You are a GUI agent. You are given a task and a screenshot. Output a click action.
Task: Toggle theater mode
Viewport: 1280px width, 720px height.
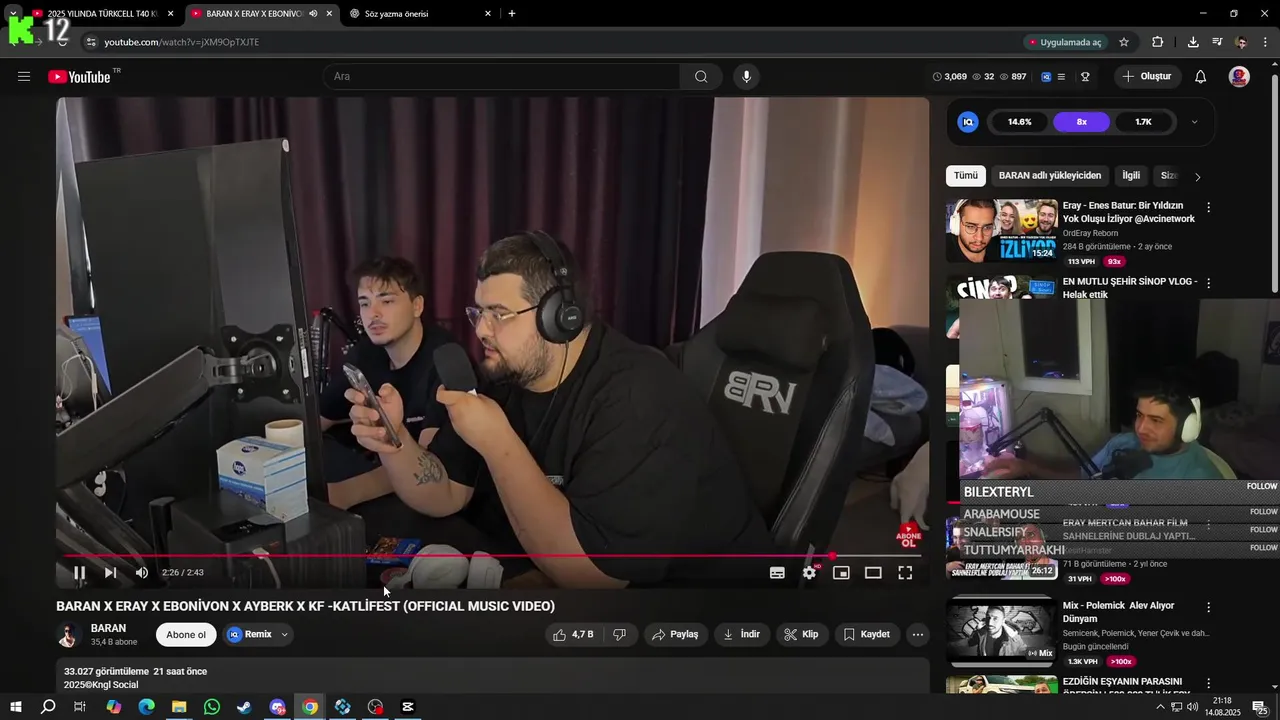[873, 573]
